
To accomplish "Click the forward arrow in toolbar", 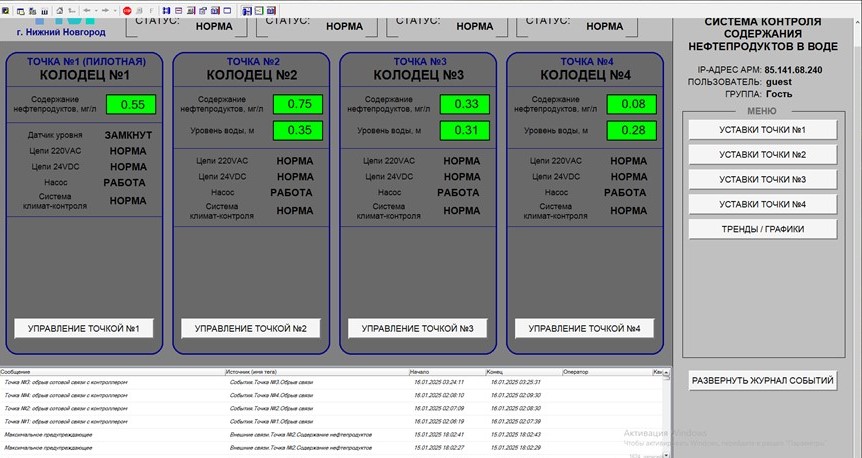I will tap(105, 10).
